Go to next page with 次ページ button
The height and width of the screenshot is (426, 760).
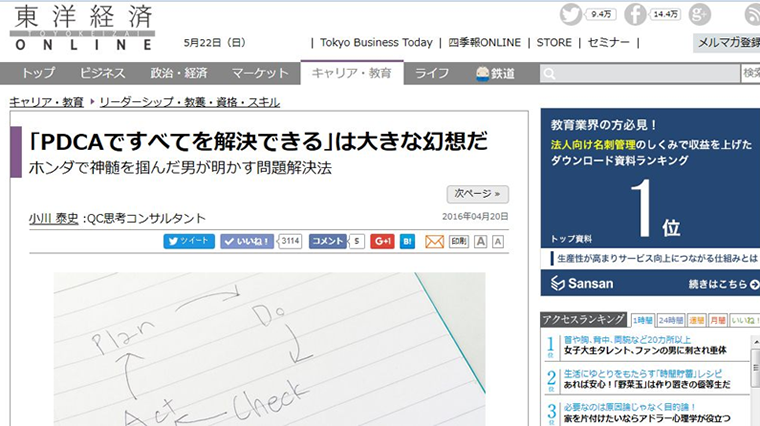(x=477, y=194)
